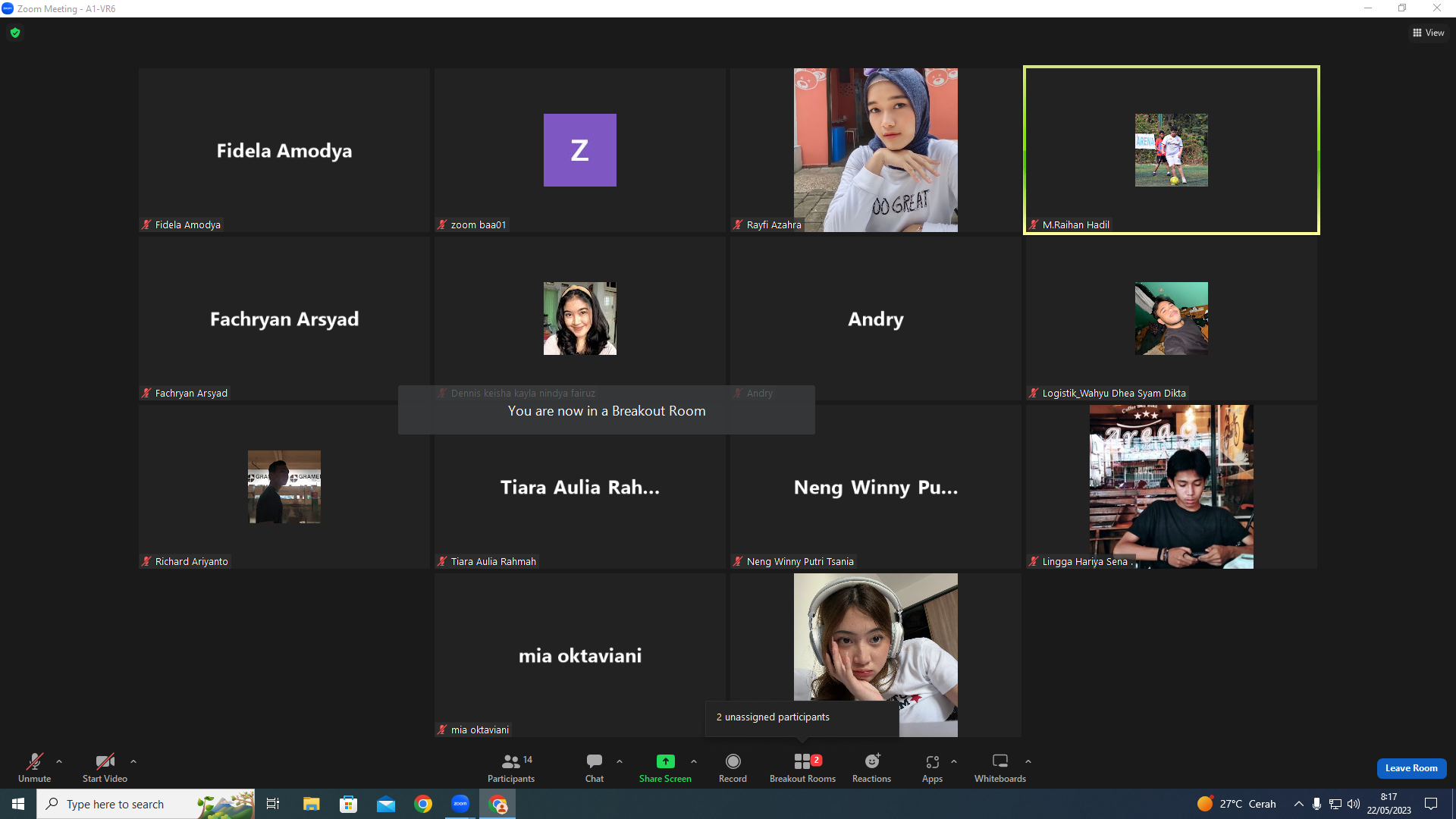Open File Explorer from the taskbar
The height and width of the screenshot is (819, 1456).
pos(311,804)
